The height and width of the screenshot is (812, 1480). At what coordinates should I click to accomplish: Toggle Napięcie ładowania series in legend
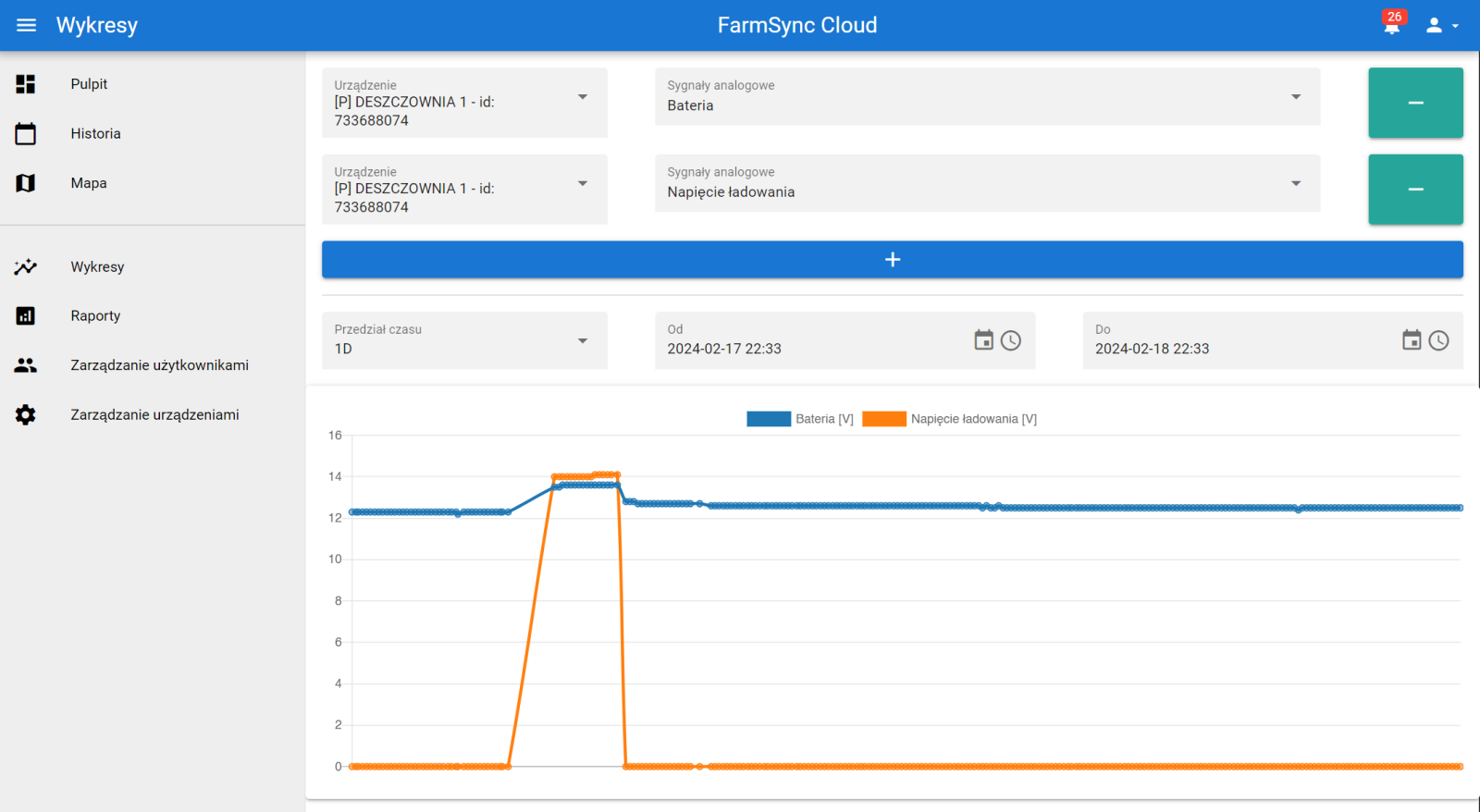coord(950,419)
